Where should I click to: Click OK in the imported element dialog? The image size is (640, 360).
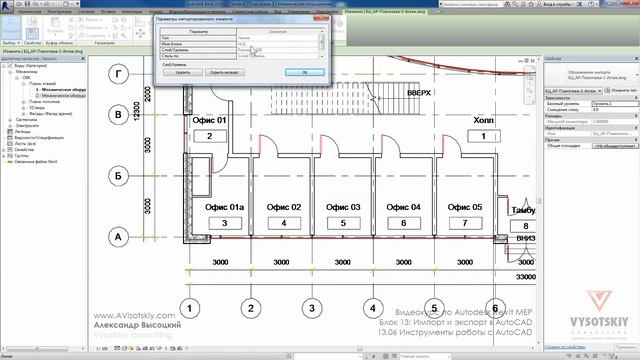click(x=304, y=72)
